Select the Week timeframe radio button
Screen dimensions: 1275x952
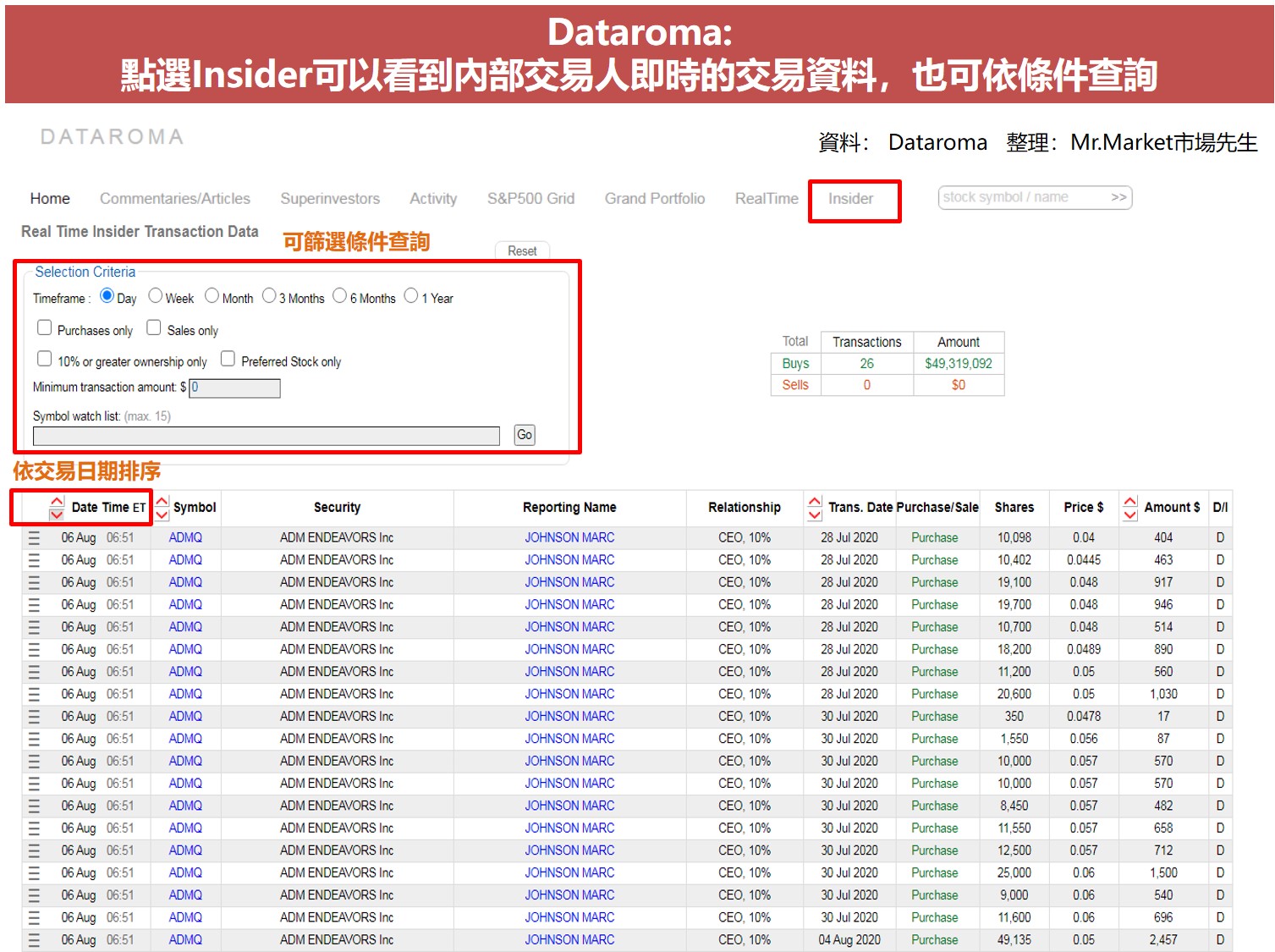coord(155,295)
